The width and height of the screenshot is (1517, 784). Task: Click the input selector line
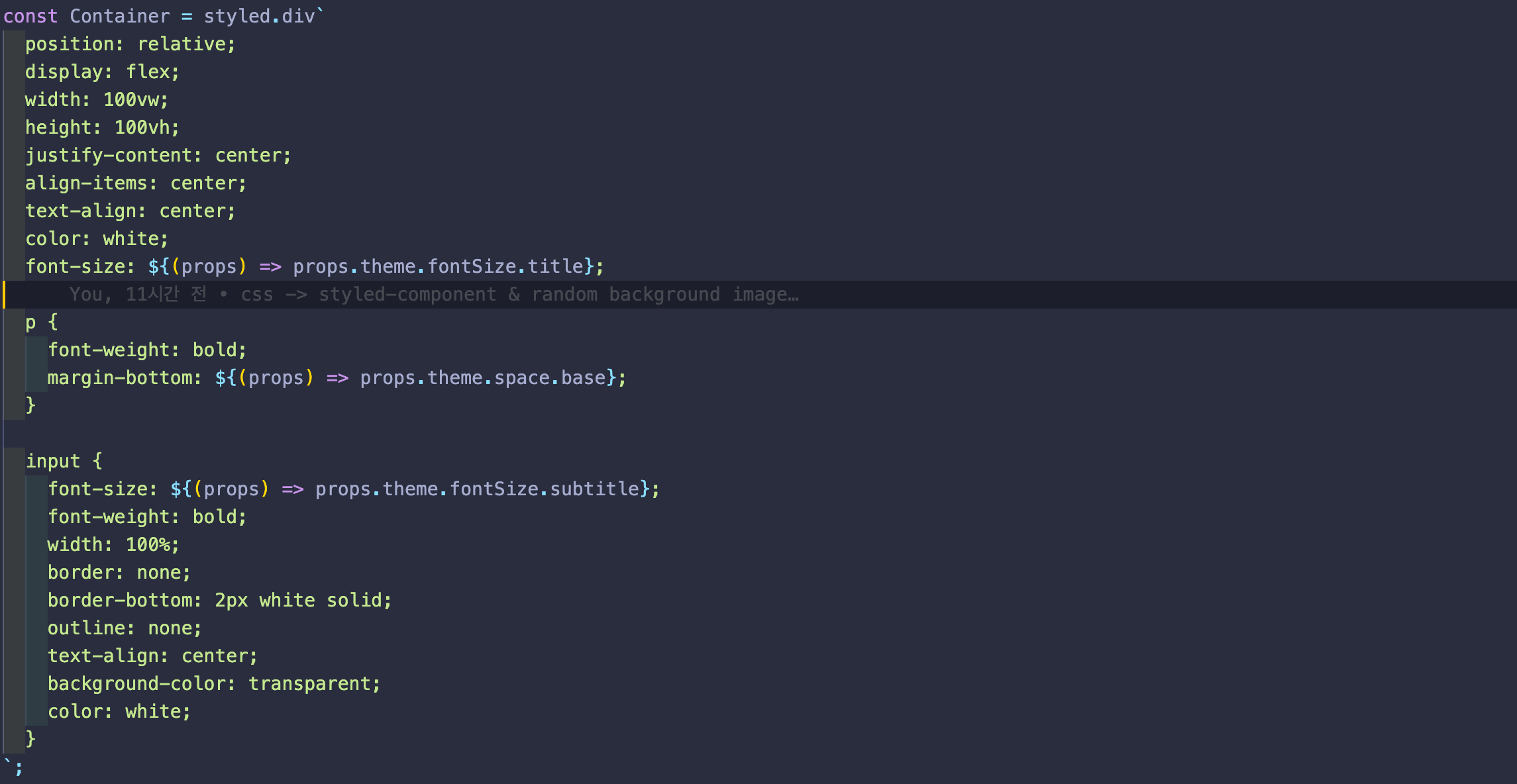point(63,462)
